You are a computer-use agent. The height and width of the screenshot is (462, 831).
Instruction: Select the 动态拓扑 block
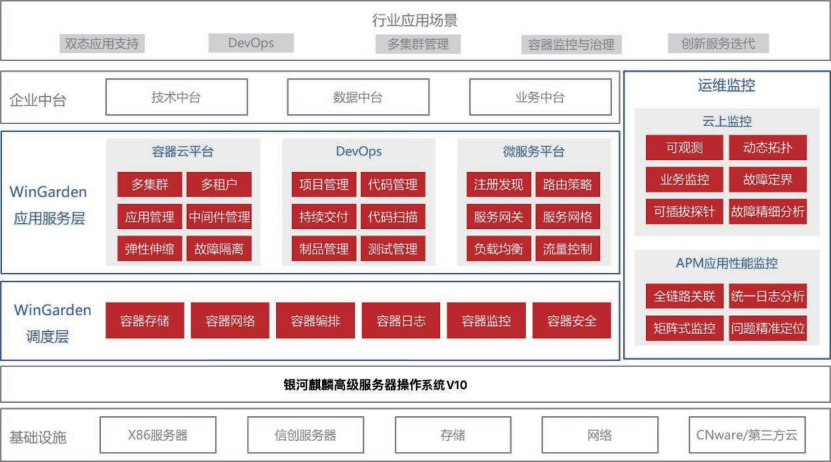[768, 147]
